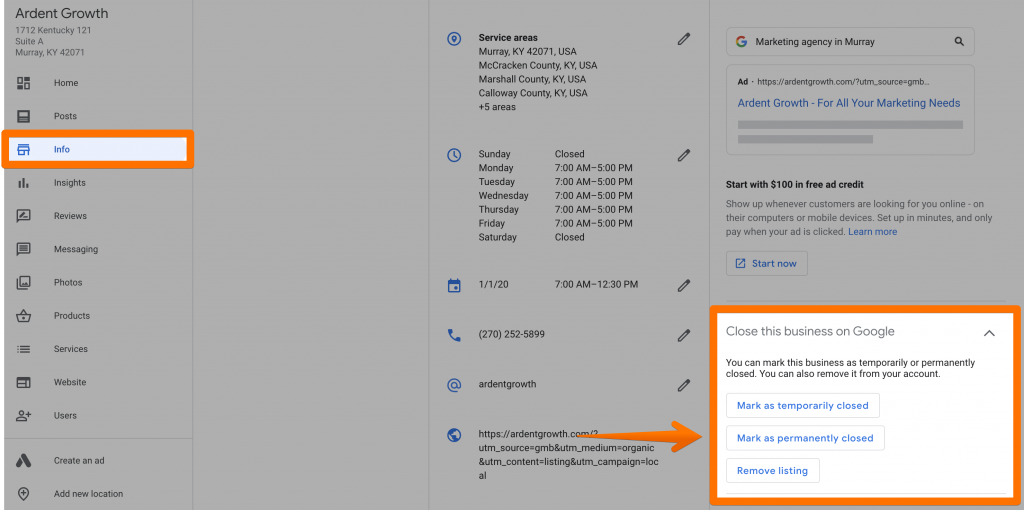
Task: Click the +5 areas text
Action: click(x=497, y=107)
